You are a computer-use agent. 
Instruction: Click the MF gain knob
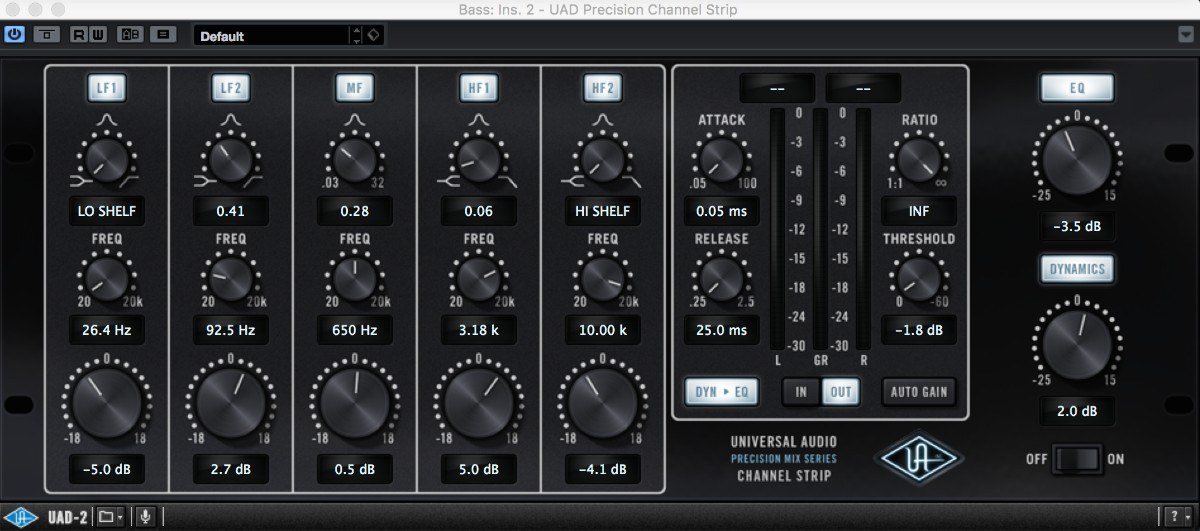tap(355, 402)
